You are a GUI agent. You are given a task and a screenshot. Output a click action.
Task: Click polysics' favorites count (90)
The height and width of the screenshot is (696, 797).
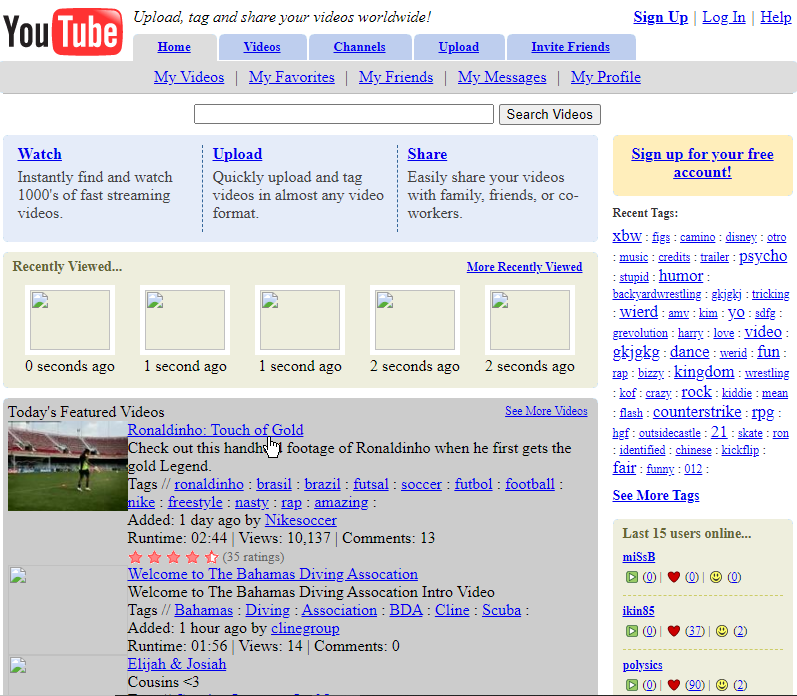(694, 685)
